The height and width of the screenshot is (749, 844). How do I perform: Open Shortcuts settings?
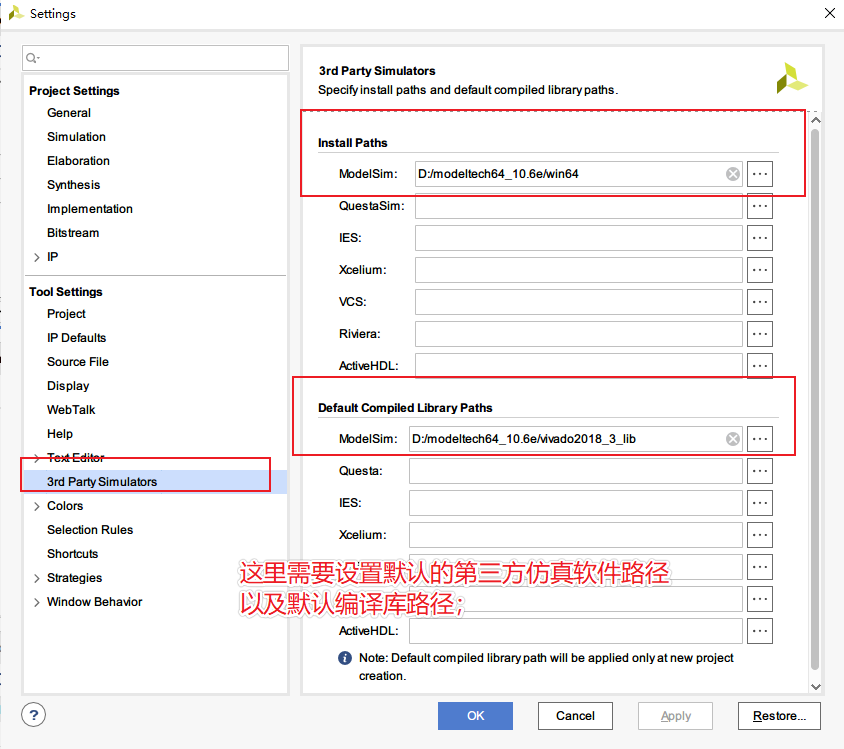(73, 554)
